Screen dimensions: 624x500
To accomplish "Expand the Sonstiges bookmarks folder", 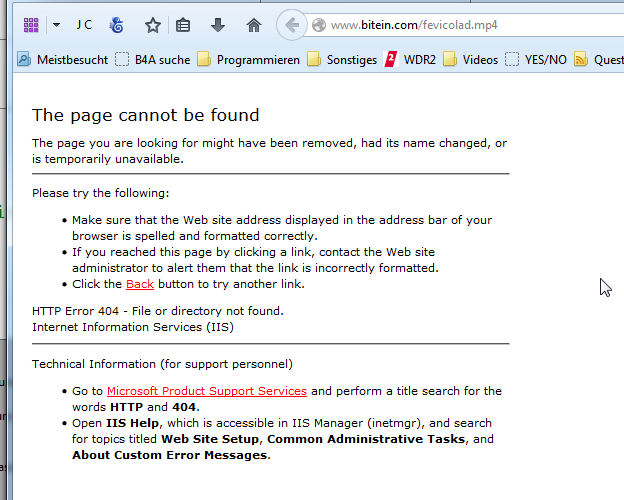I will [x=342, y=60].
